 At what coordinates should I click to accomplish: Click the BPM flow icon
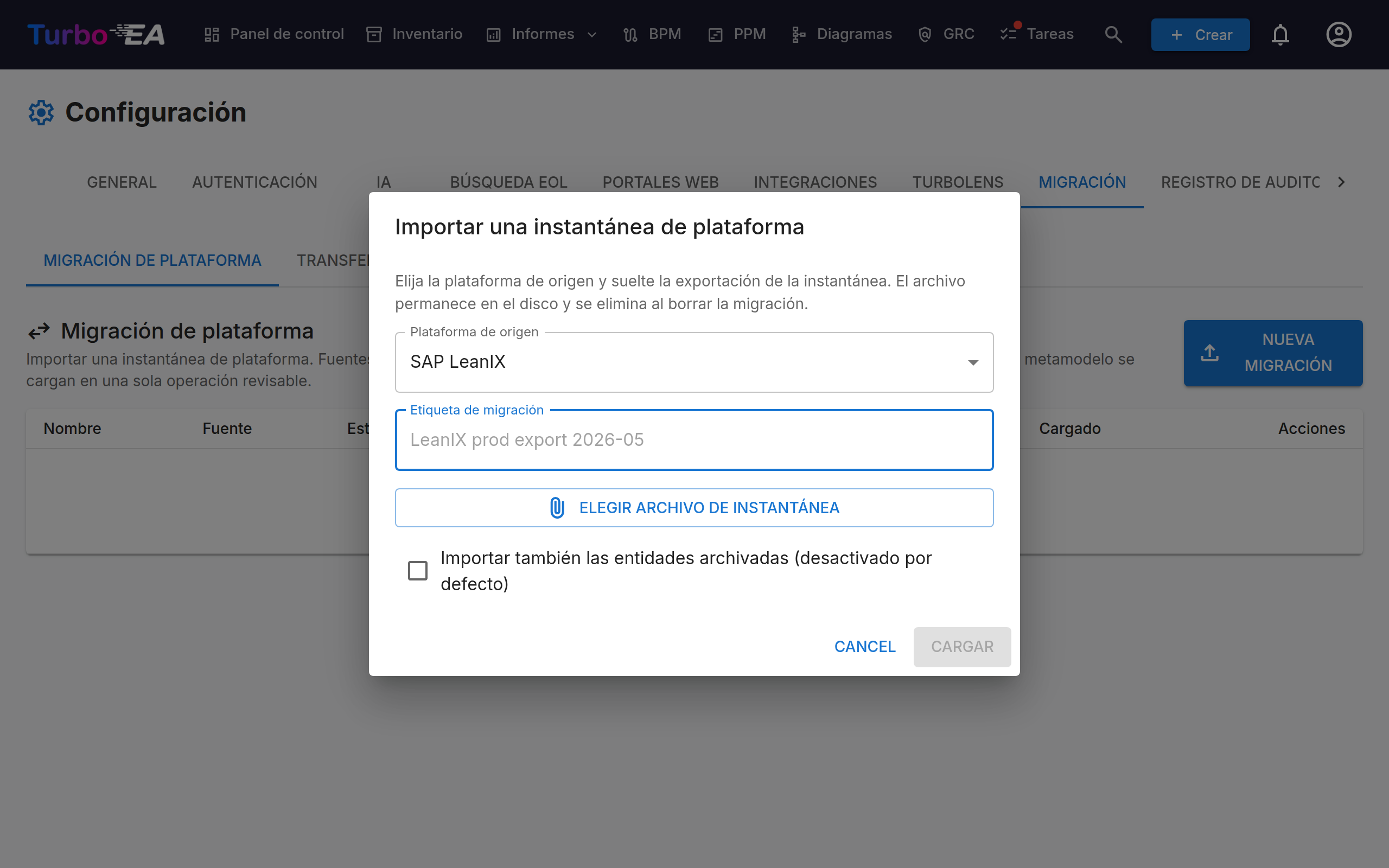pyautogui.click(x=630, y=35)
